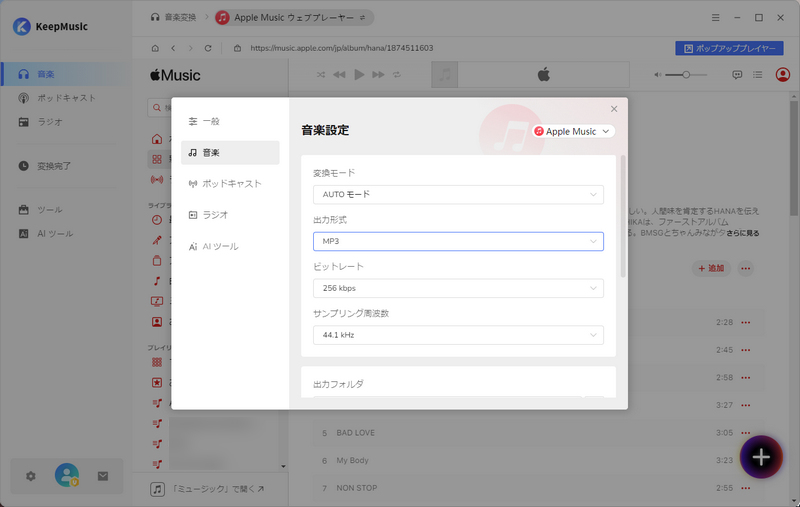
Task: Click the floating plus add button
Action: pos(761,457)
